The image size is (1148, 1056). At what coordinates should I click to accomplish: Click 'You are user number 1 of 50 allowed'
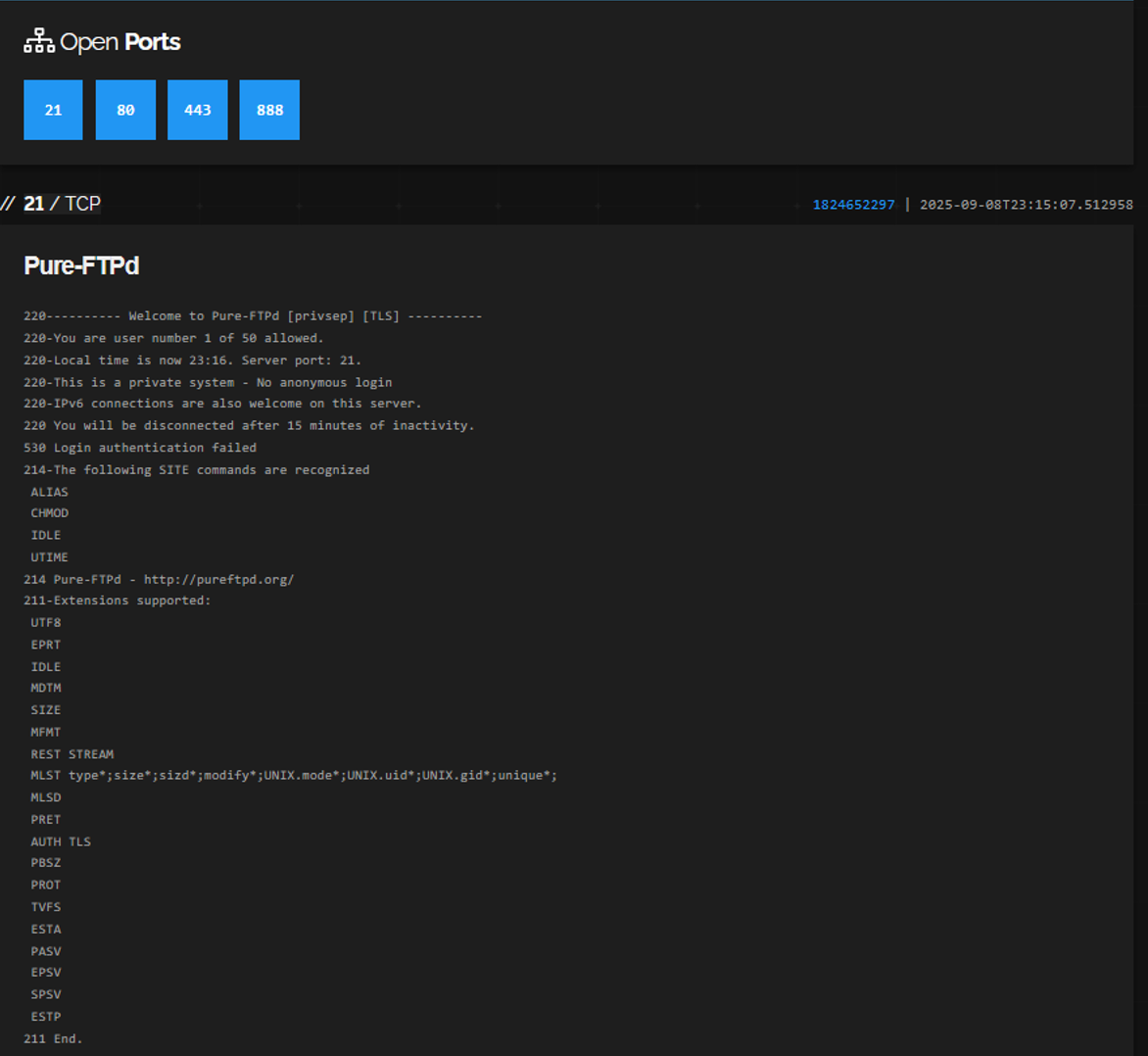(173, 338)
